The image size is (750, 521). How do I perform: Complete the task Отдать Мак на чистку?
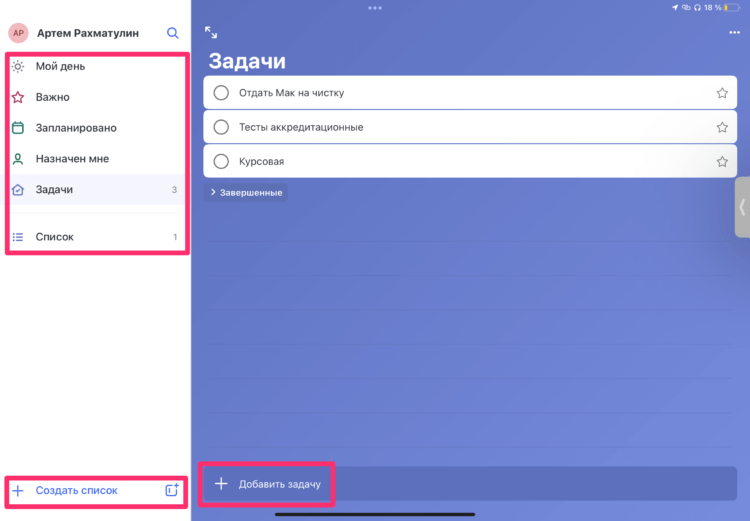pos(221,93)
